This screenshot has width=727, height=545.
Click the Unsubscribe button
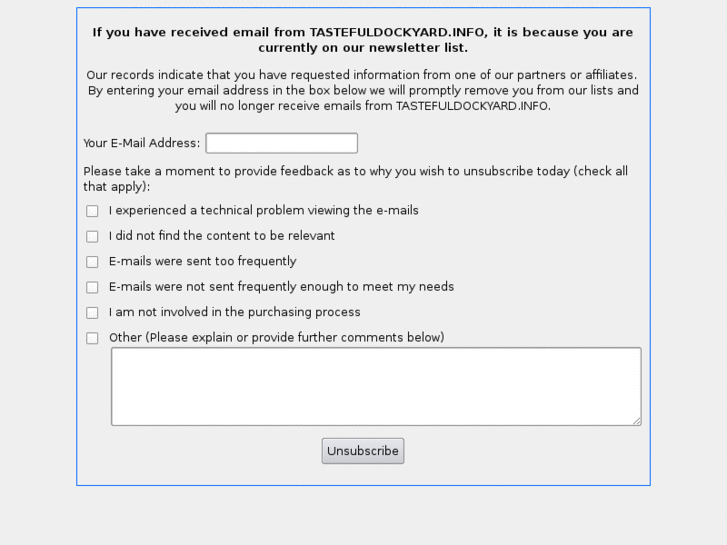click(x=363, y=451)
